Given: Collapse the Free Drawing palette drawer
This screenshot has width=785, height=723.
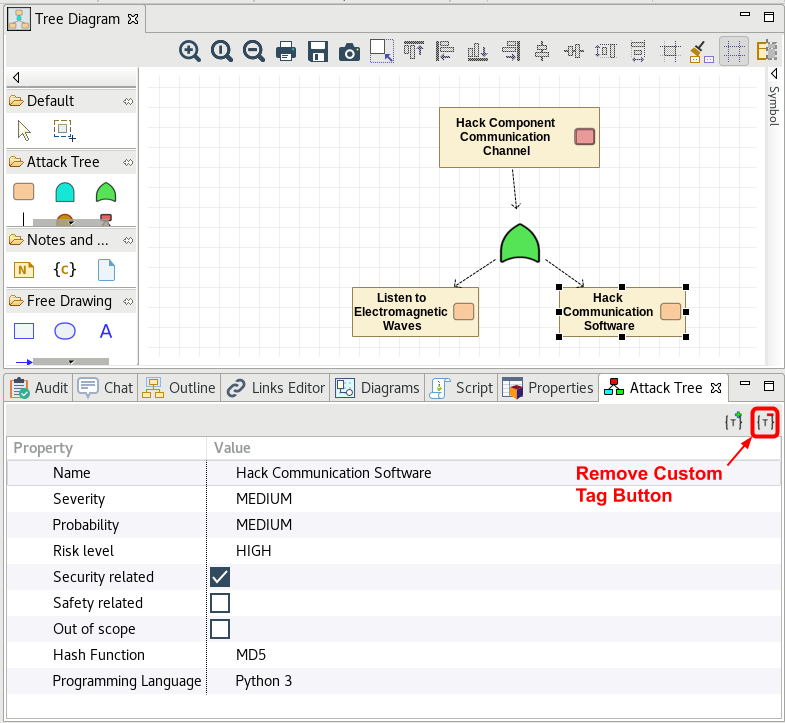Looking at the screenshot, I should coord(68,301).
